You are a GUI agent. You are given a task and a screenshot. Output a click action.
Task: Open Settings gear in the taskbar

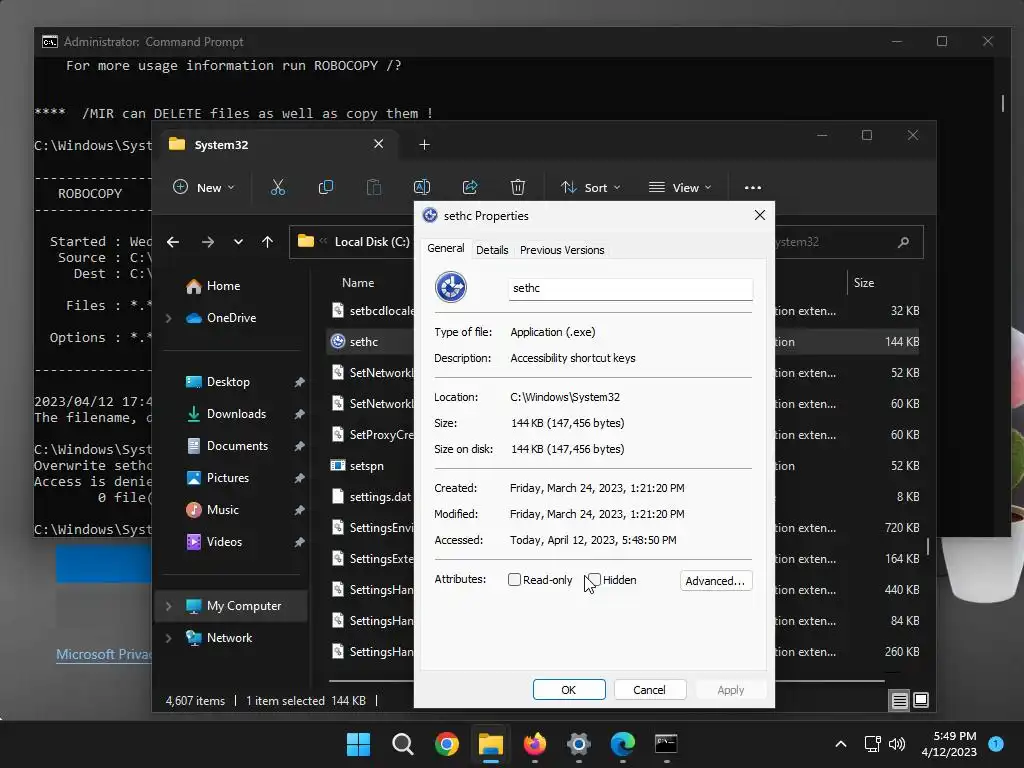[x=579, y=744]
